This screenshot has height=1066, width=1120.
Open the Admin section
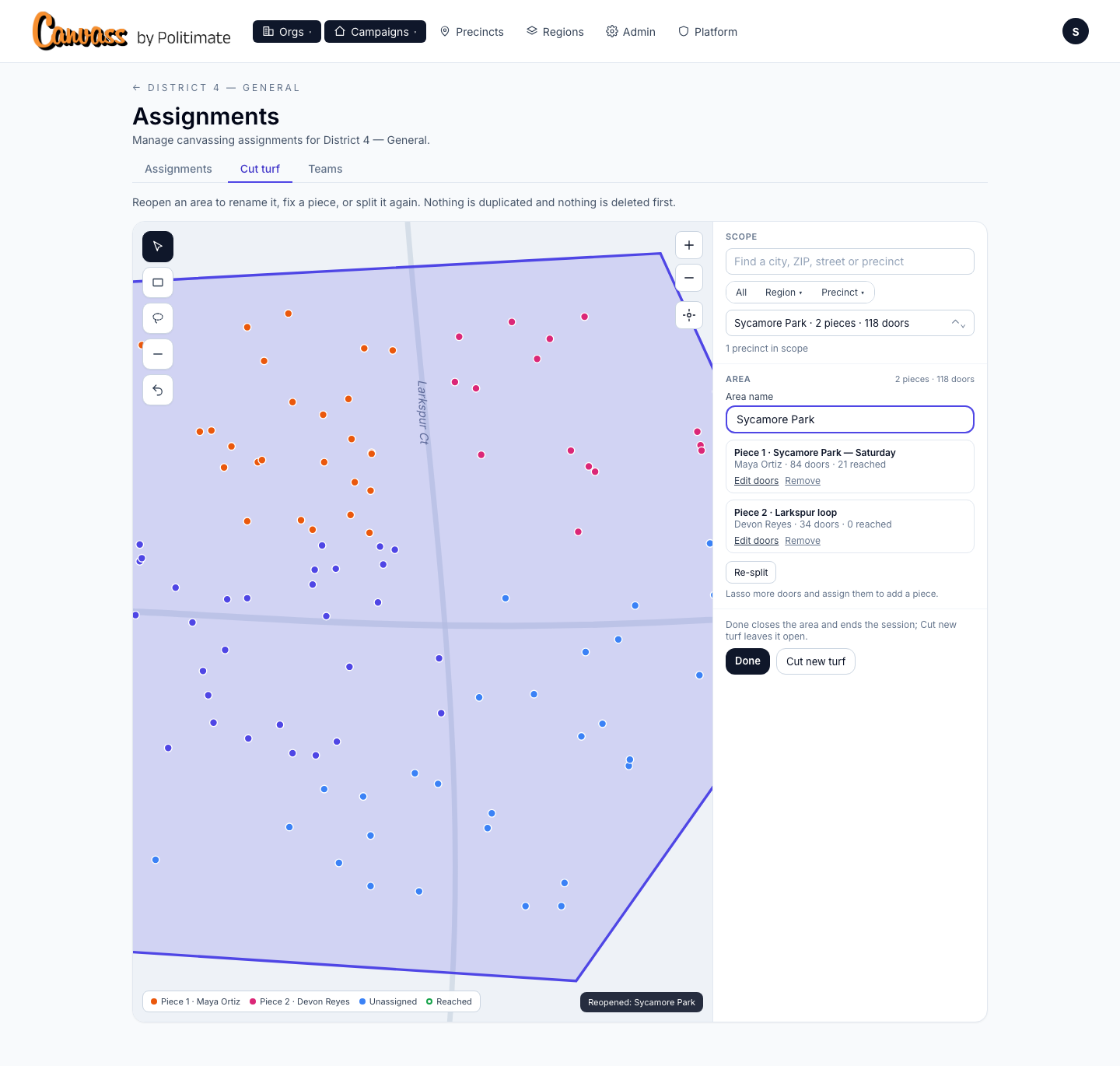[x=631, y=32]
